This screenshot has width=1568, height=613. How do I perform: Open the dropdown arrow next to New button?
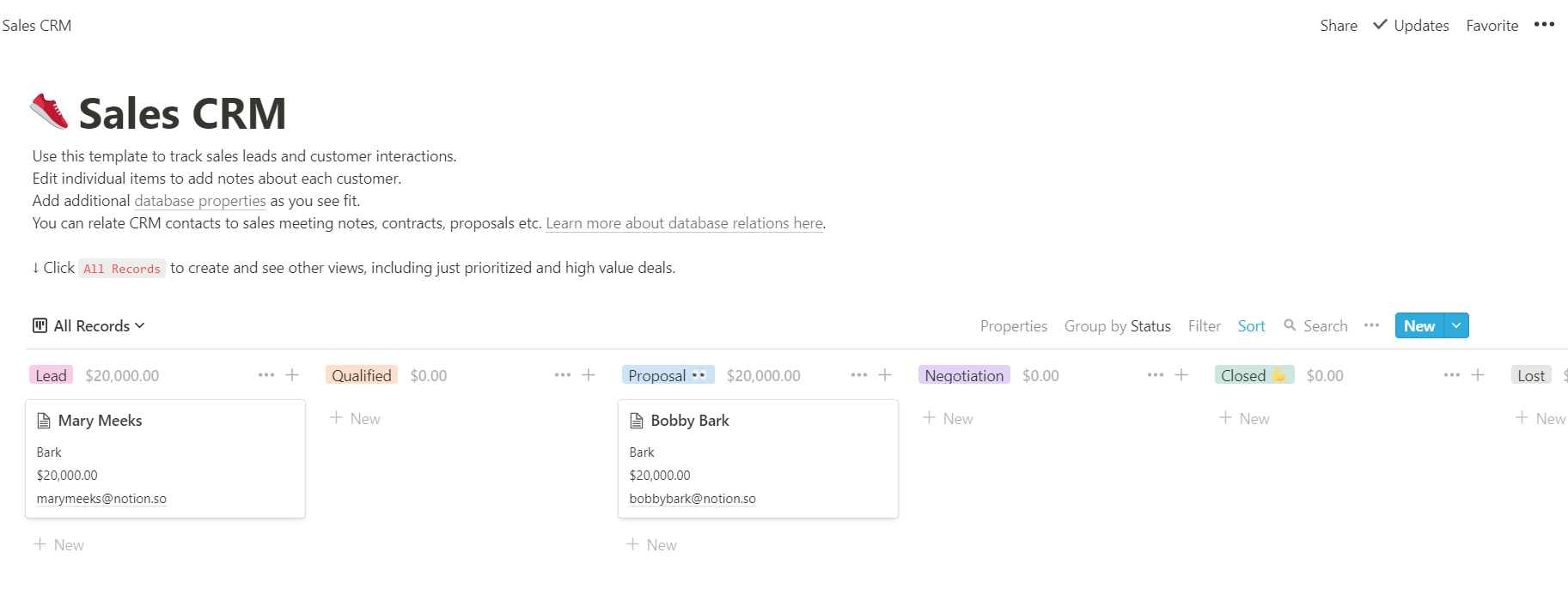pyautogui.click(x=1456, y=325)
